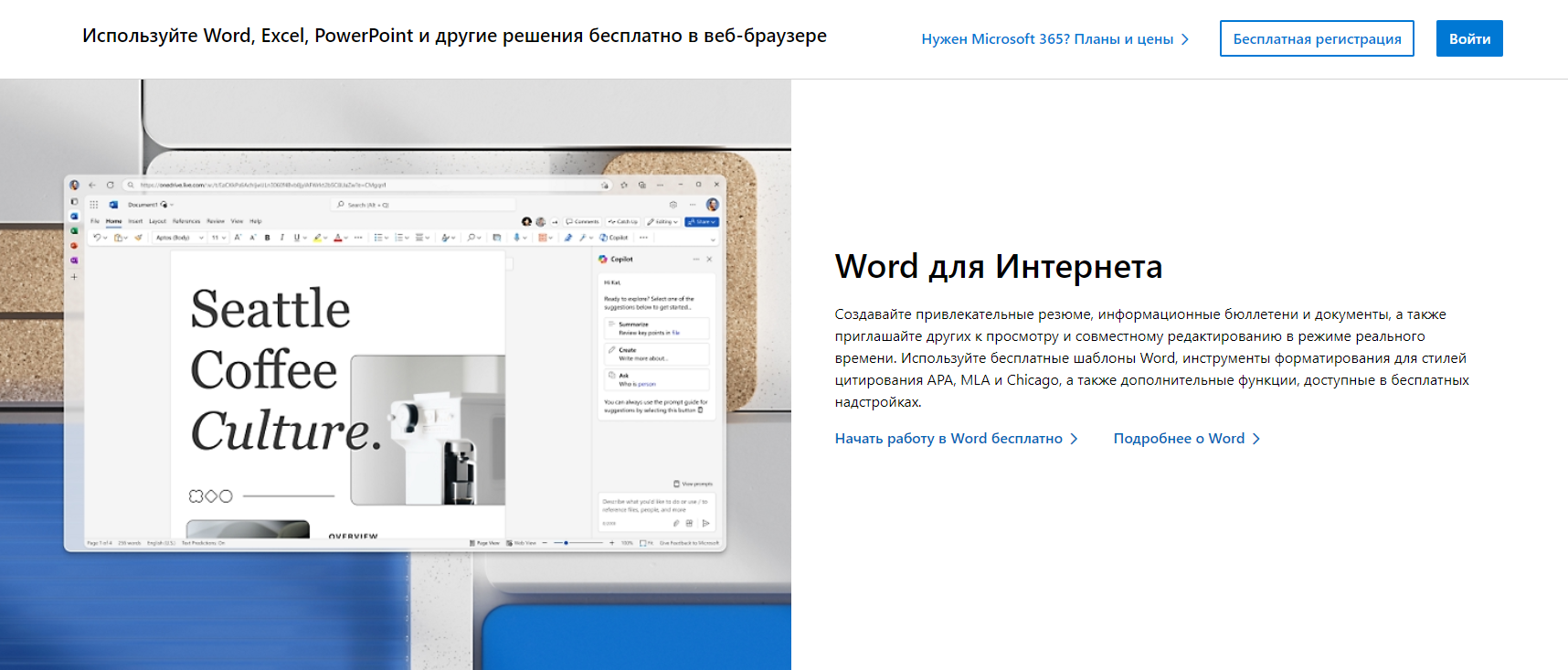Click the yellow highlight icon in Word preview
Screen dimensions: 1568x670
tap(317, 238)
